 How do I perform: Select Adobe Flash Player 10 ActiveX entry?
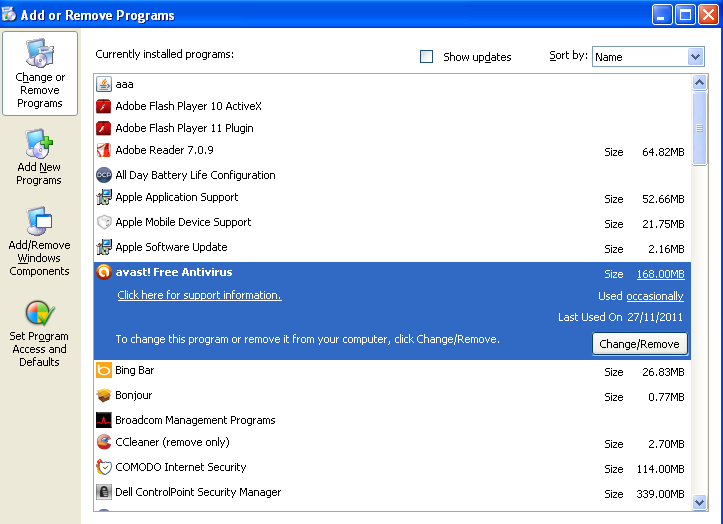392,106
